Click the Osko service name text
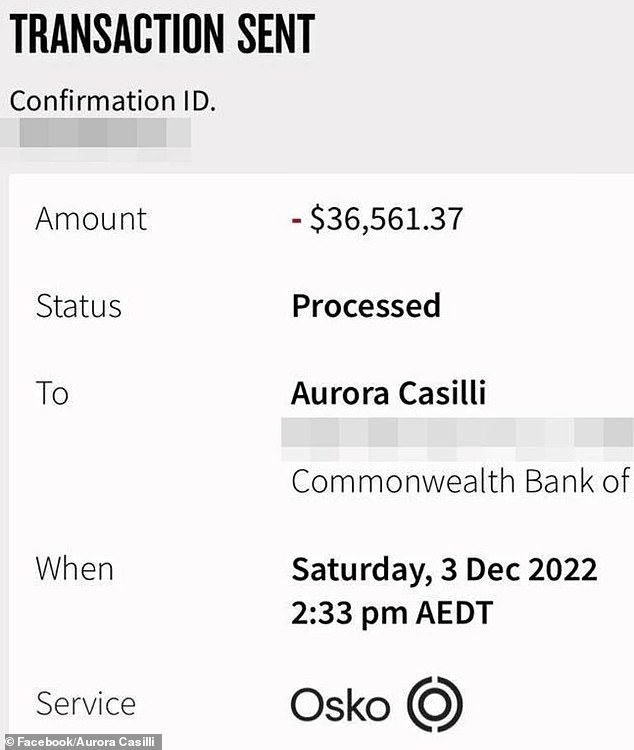This screenshot has width=634, height=750. 340,706
